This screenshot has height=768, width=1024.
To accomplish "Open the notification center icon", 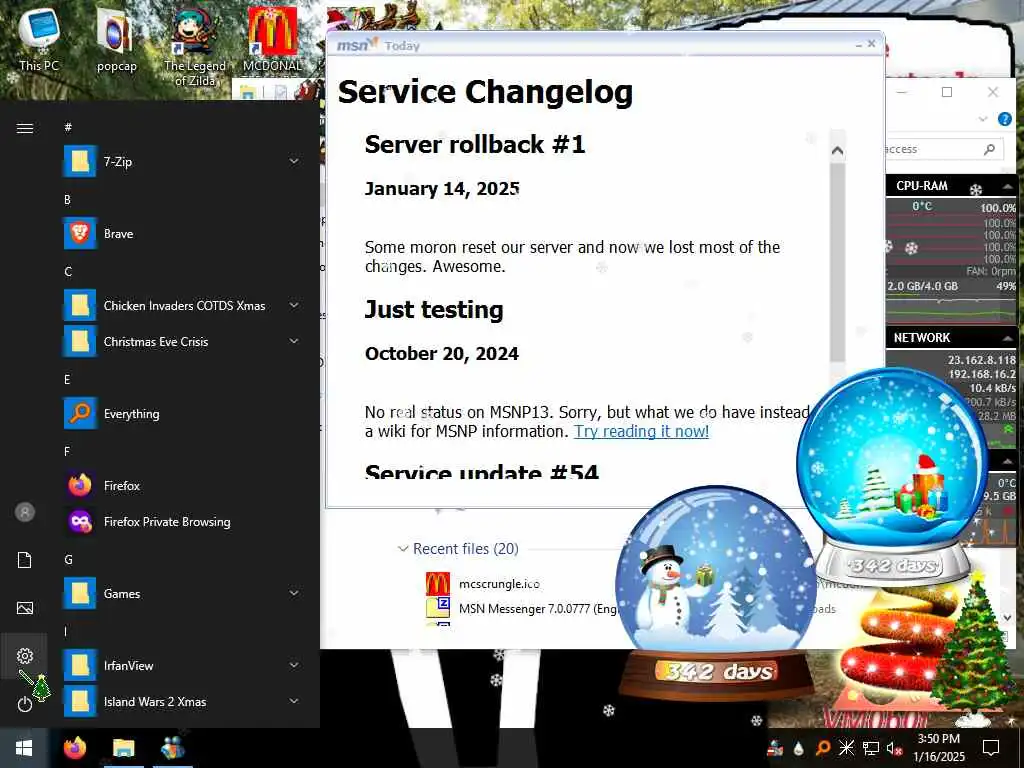I will (x=991, y=748).
